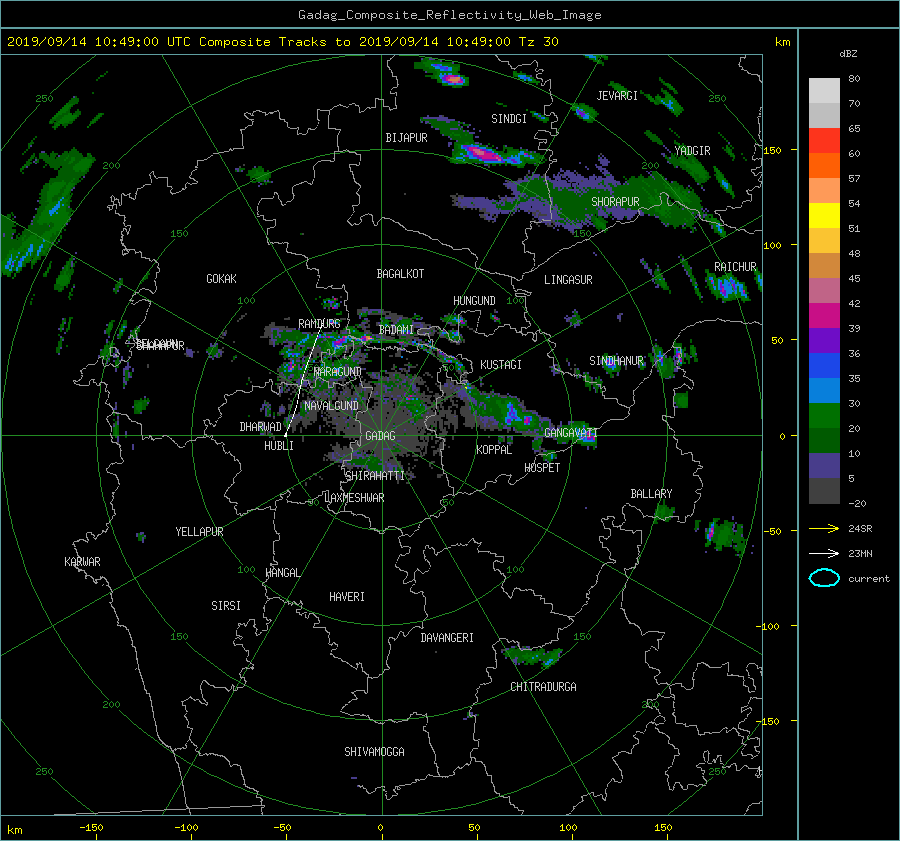The width and height of the screenshot is (900, 841).
Task: Click the 'km' label at bottom-left axis
Action: click(14, 830)
